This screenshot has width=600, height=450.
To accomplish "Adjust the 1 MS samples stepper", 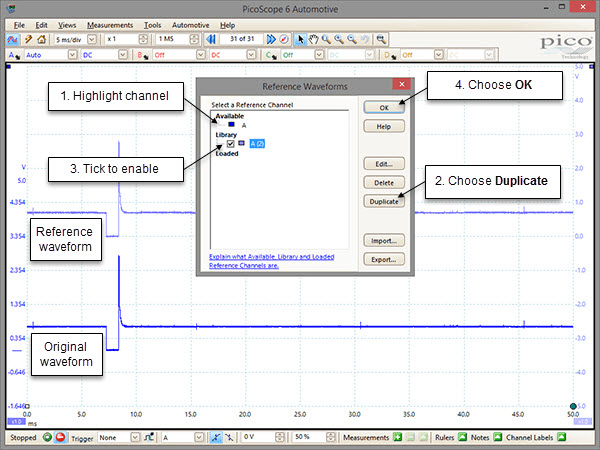I will (194, 39).
